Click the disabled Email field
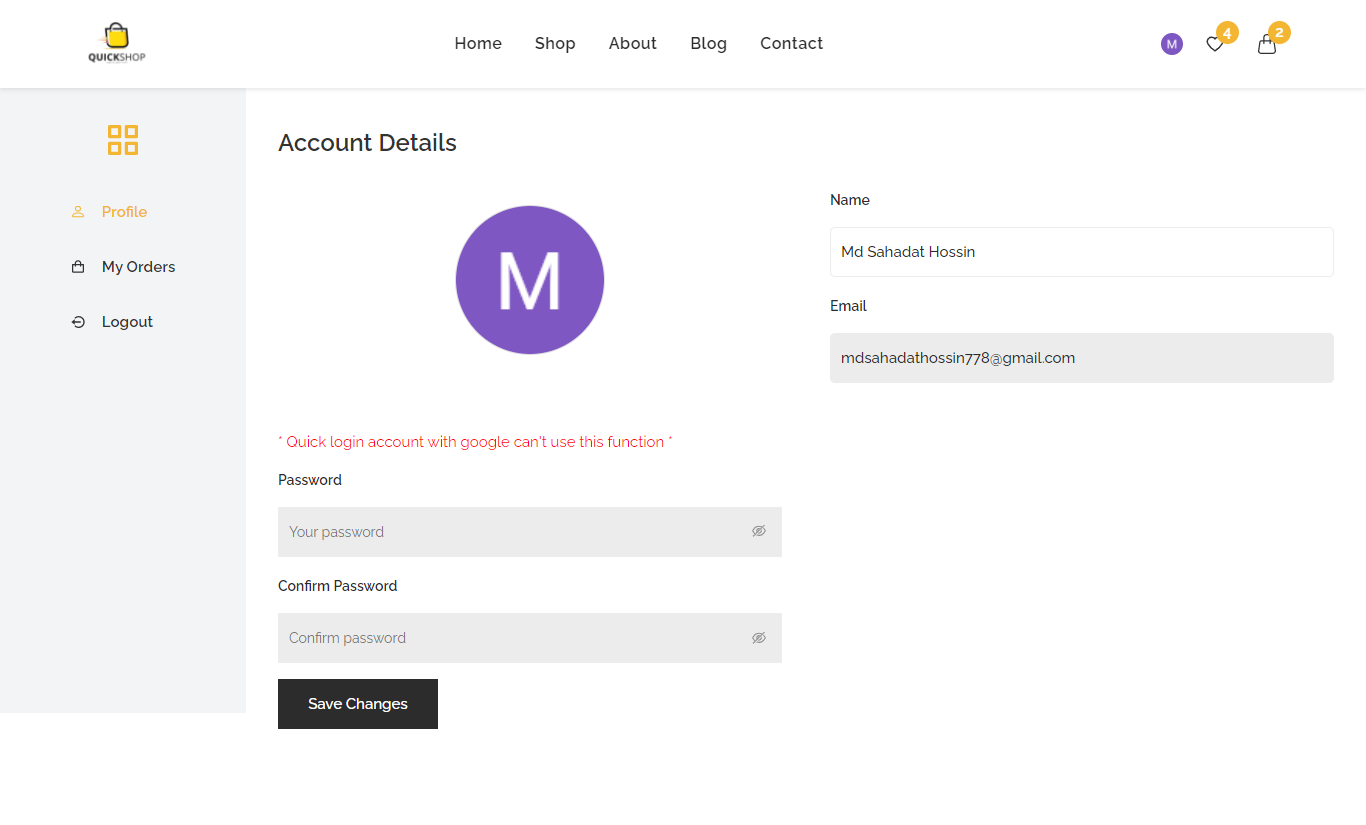Viewport: 1366px width, 825px height. click(1082, 358)
